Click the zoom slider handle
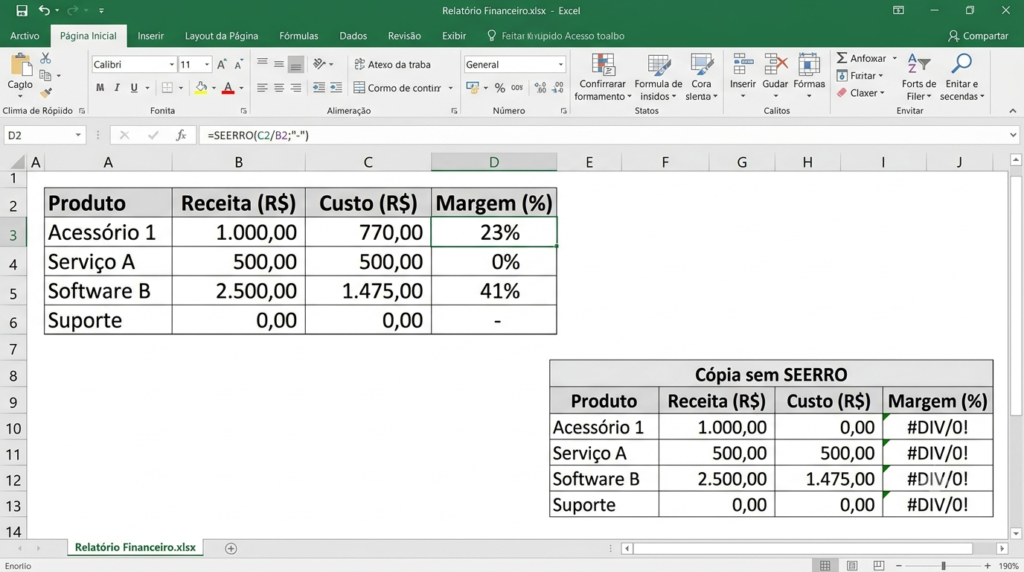The image size is (1024, 572). (943, 565)
